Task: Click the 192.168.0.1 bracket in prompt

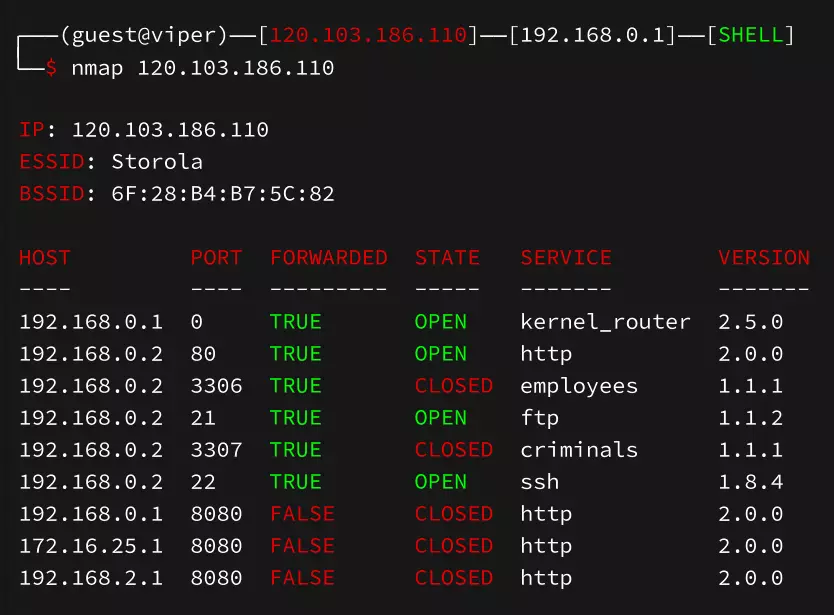Action: point(592,35)
